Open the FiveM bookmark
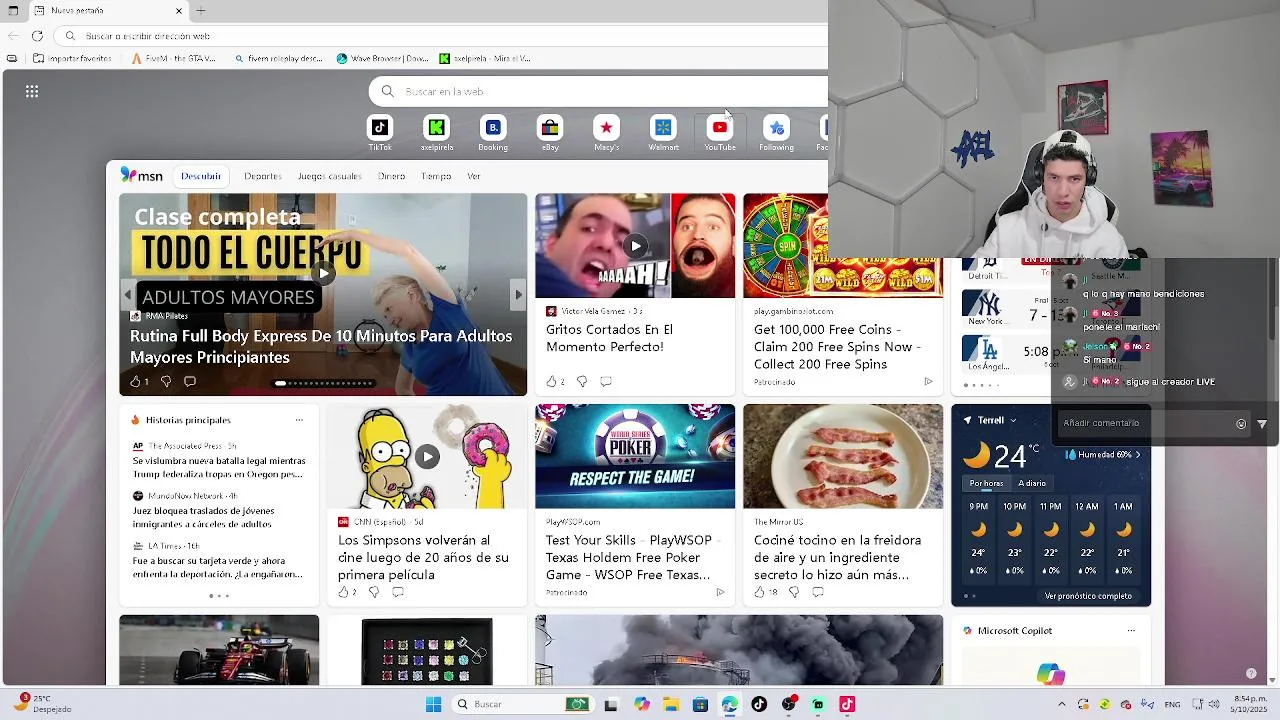This screenshot has width=1280, height=720. point(174,59)
